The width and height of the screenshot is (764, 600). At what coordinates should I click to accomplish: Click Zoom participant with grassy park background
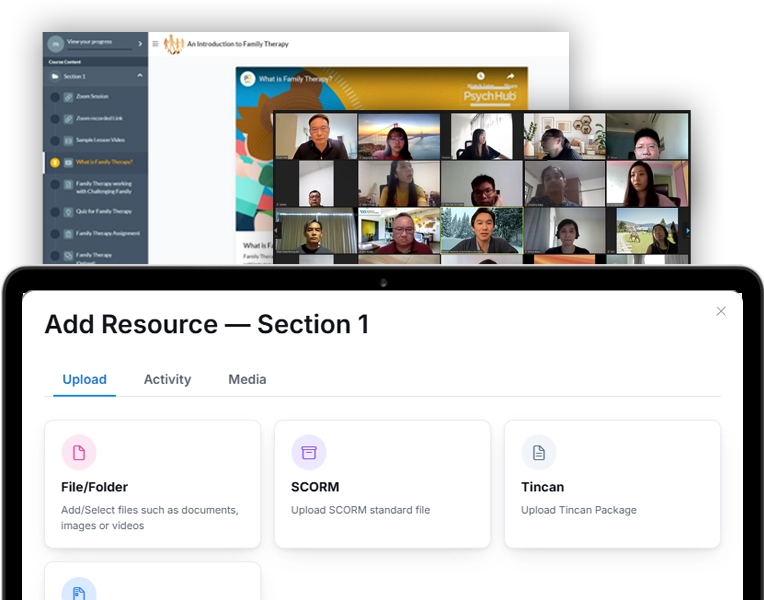coord(648,231)
